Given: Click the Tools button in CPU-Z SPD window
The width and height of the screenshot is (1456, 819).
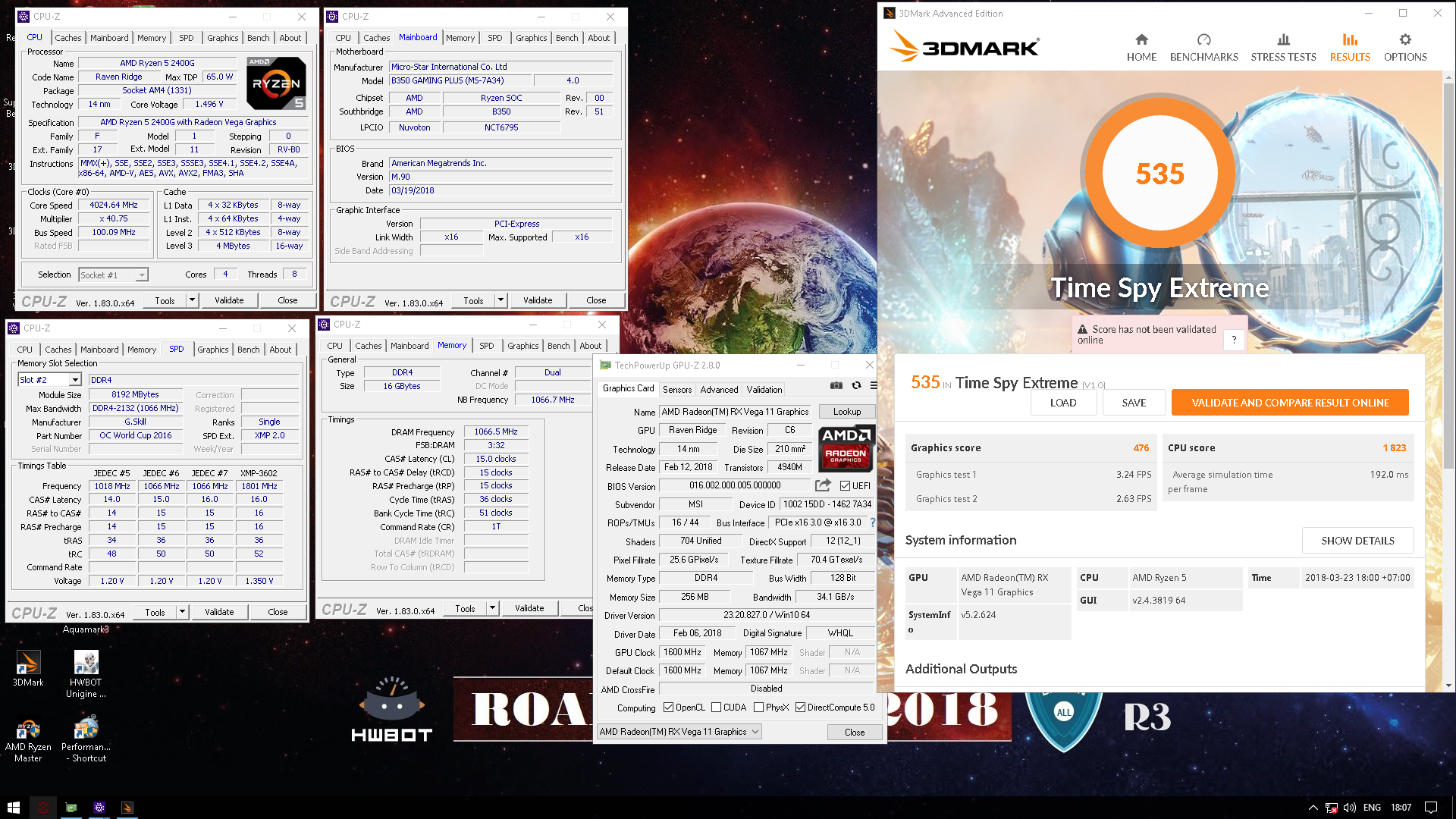Looking at the screenshot, I should pyautogui.click(x=155, y=612).
